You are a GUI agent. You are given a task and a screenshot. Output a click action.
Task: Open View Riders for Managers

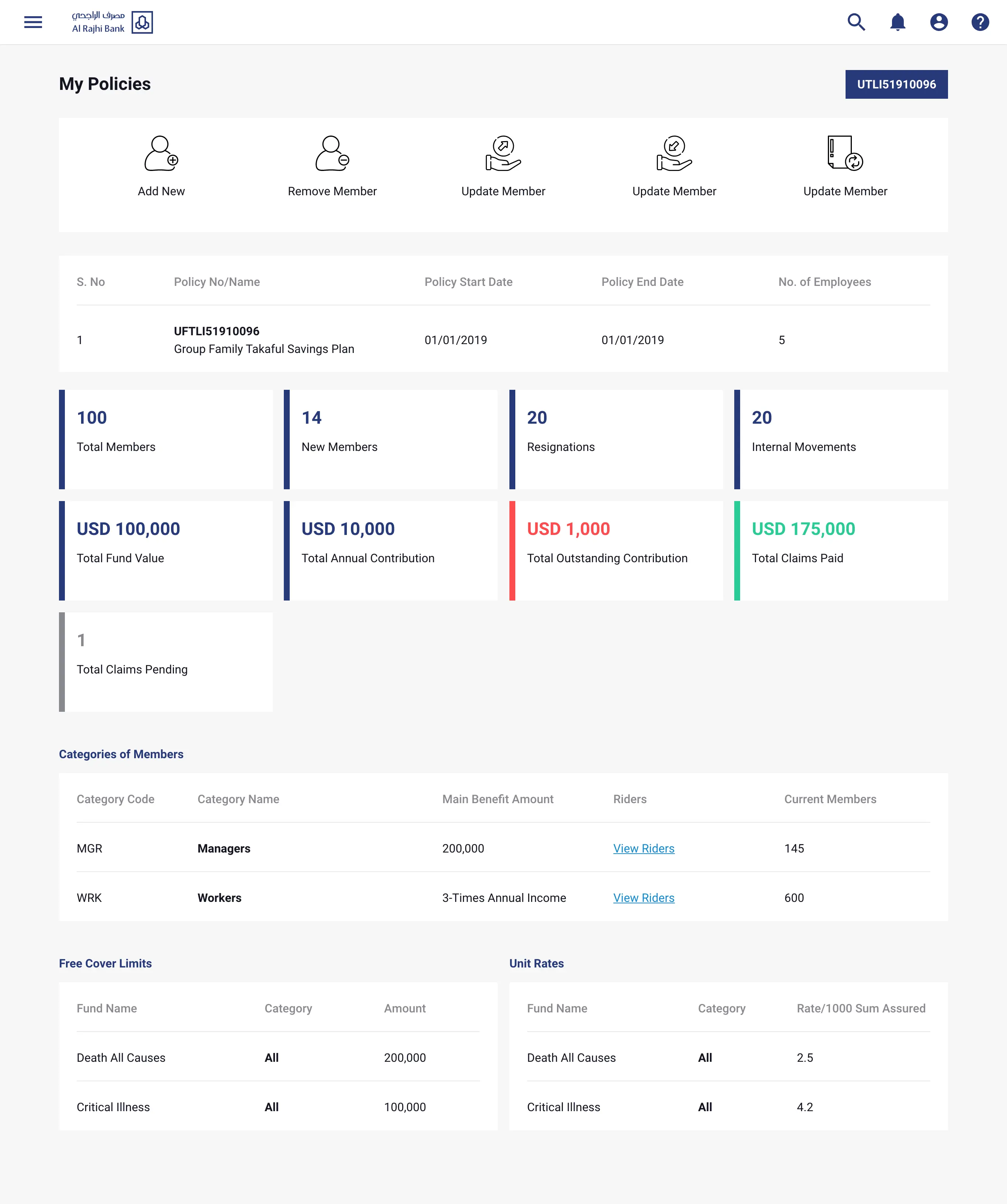tap(644, 848)
